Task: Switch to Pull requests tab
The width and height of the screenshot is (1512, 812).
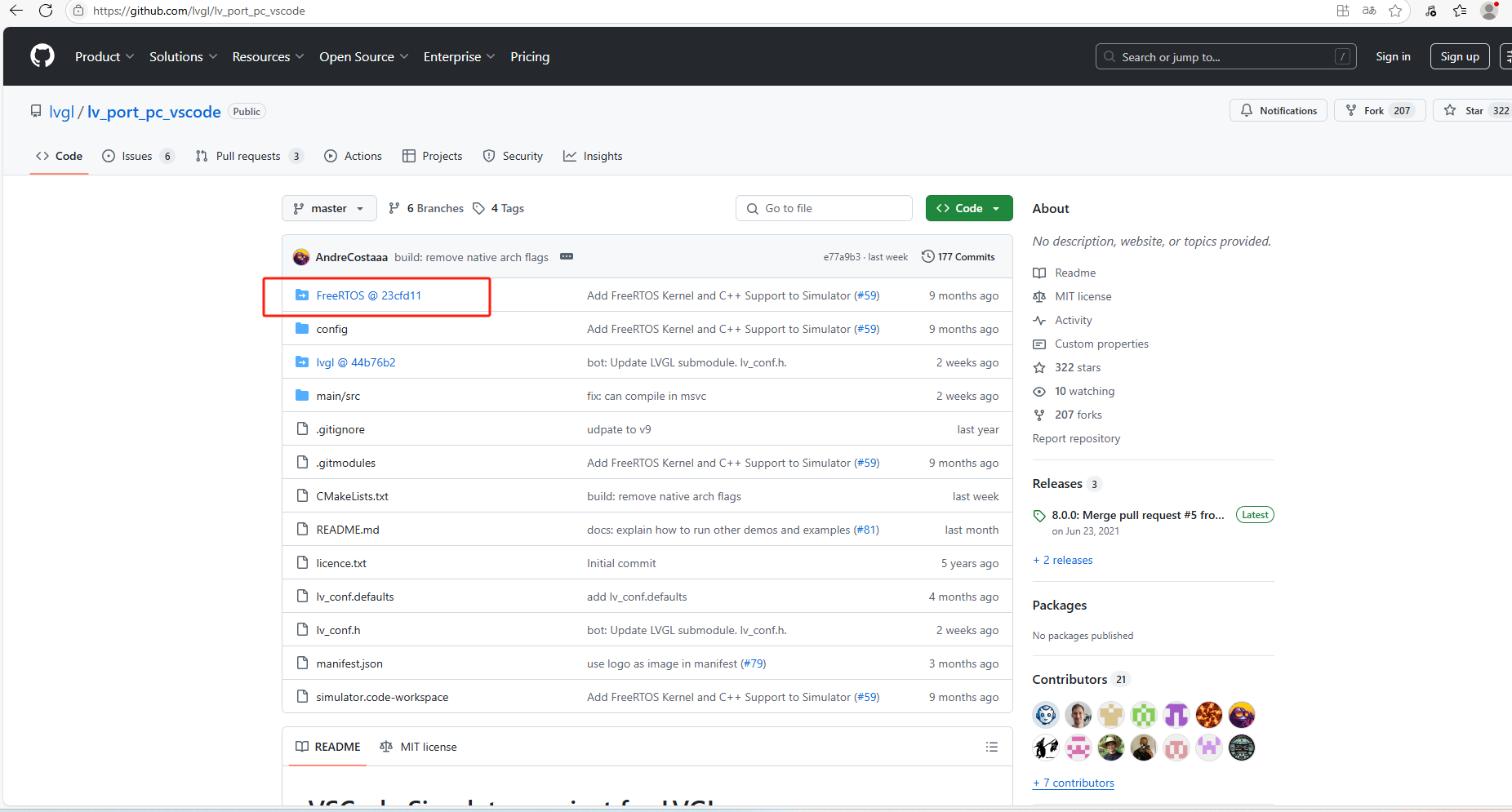Action: point(250,156)
